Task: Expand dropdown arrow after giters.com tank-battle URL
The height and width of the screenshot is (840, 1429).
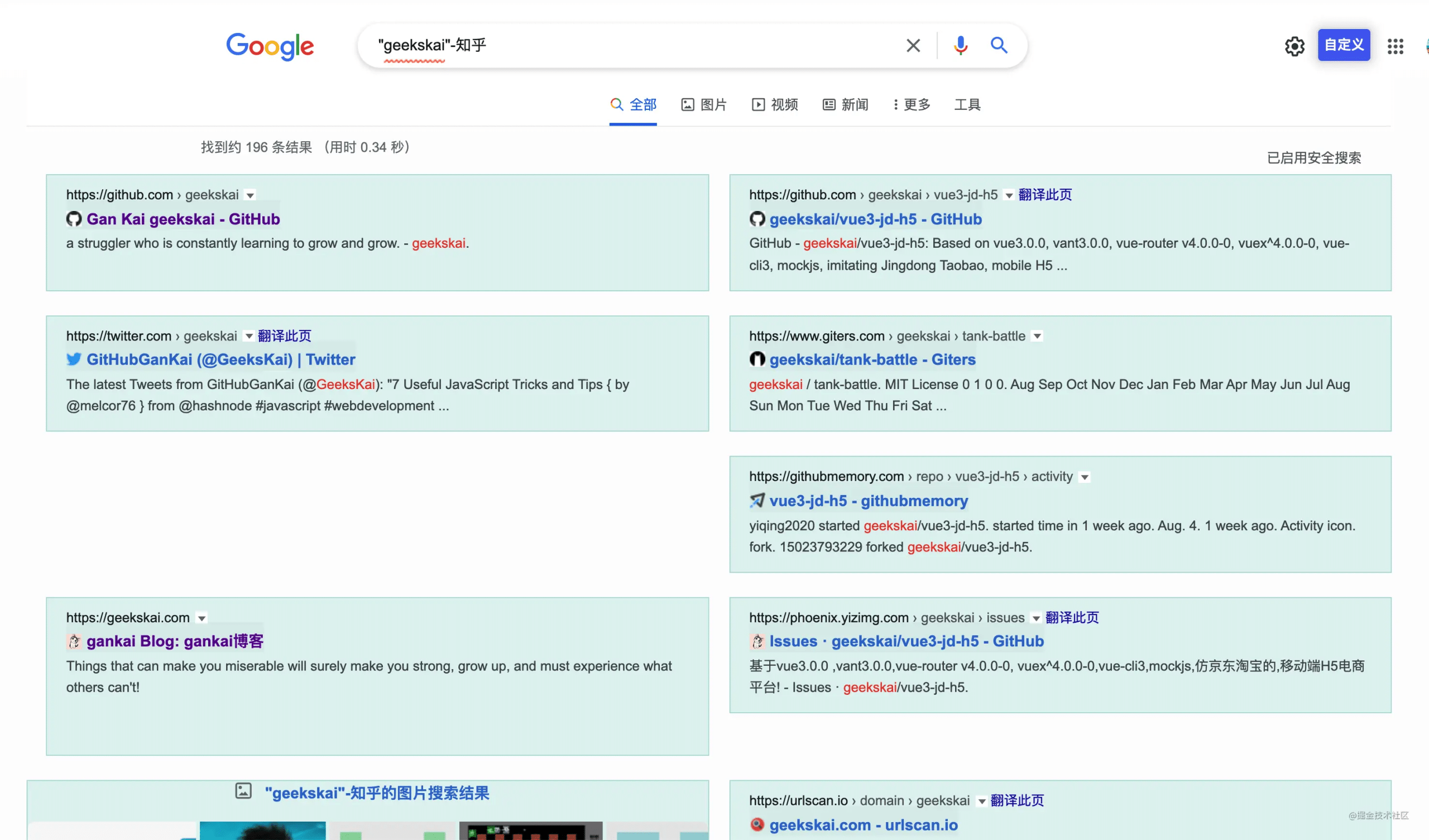Action: (x=1037, y=337)
